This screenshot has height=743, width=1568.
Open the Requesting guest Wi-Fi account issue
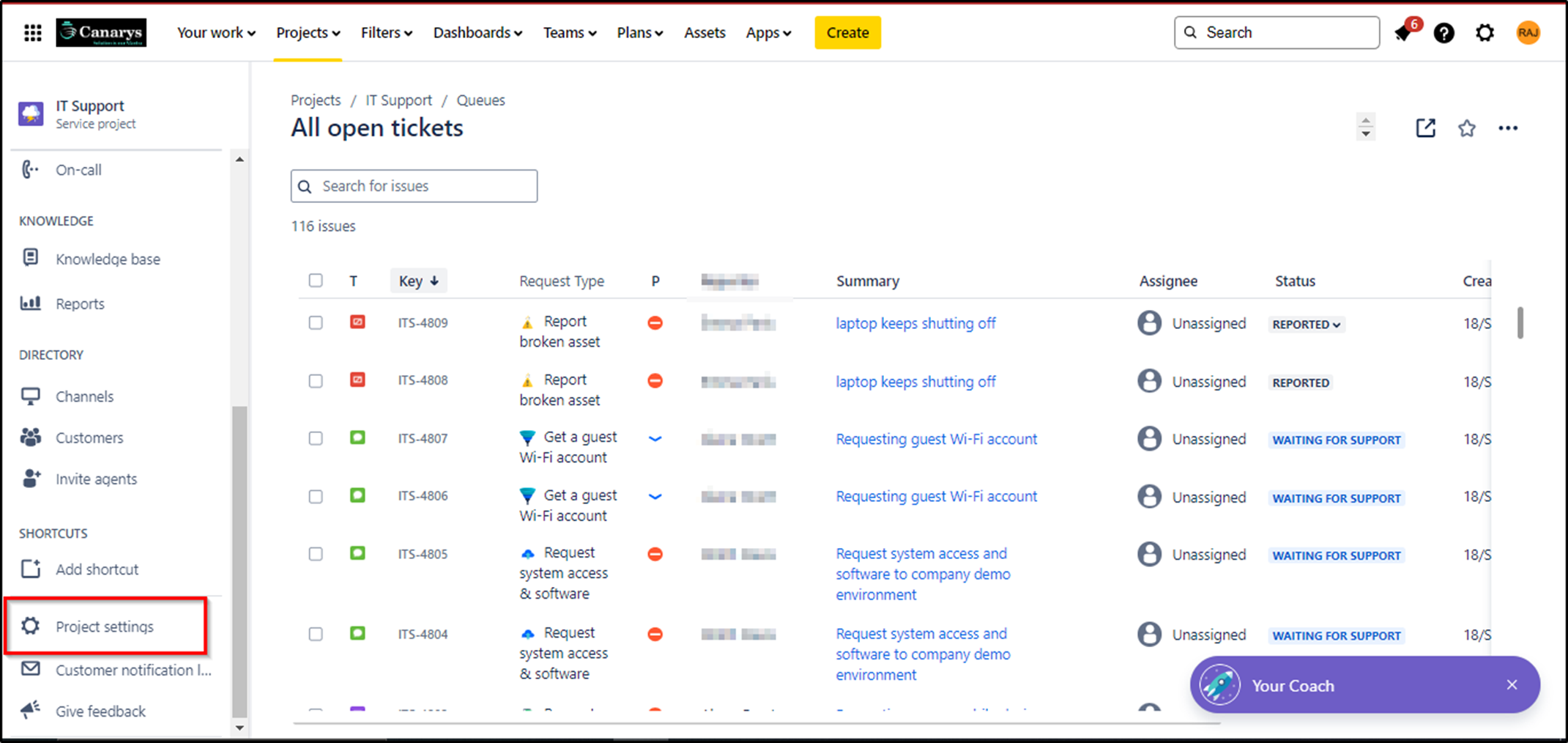tap(936, 438)
